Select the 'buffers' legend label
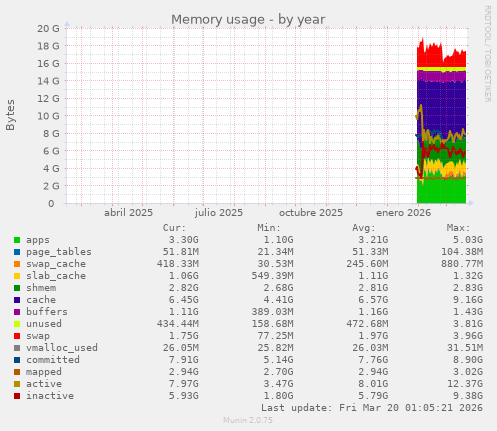Image resolution: width=497 pixels, height=431 pixels. click(x=47, y=312)
